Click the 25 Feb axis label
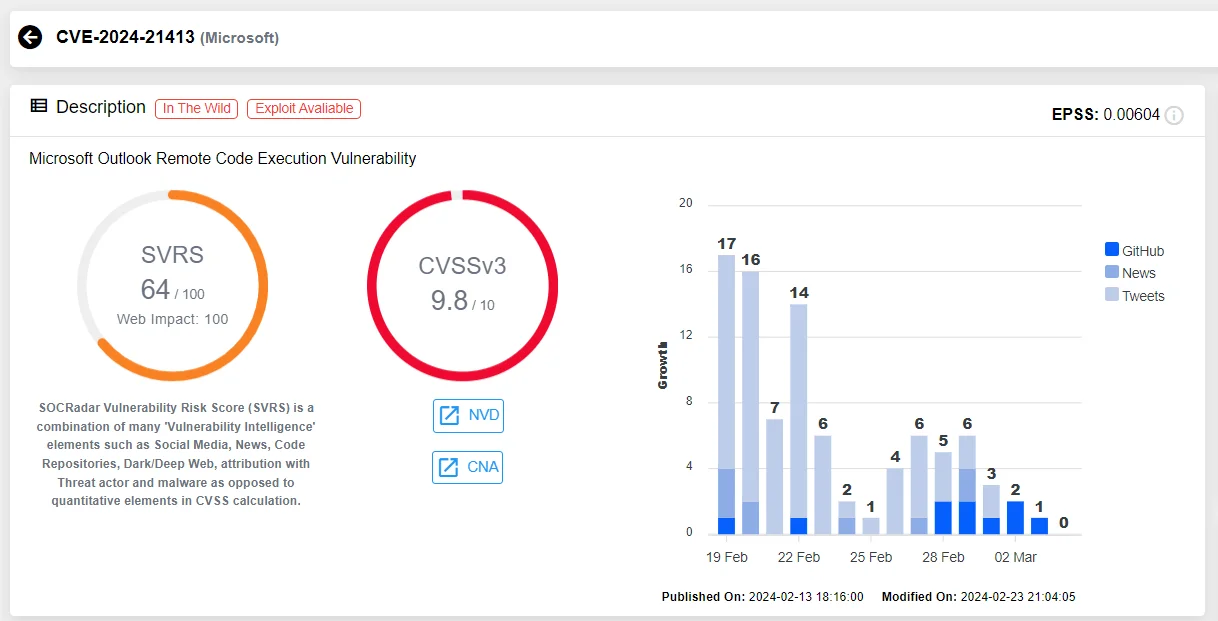The height and width of the screenshot is (621, 1218). point(871,557)
